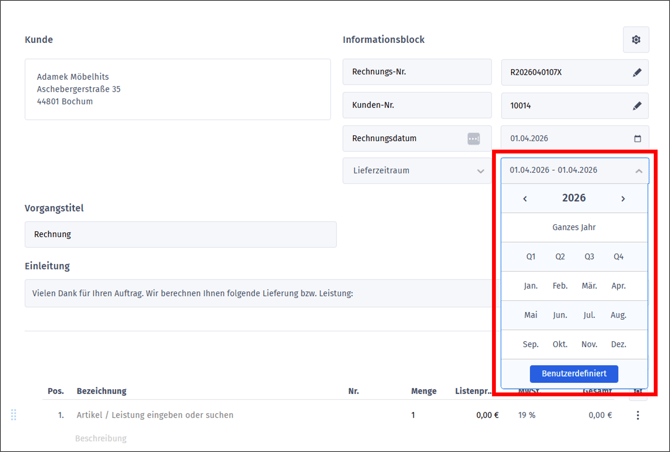Select Ganzes Jahr option

[x=574, y=227]
